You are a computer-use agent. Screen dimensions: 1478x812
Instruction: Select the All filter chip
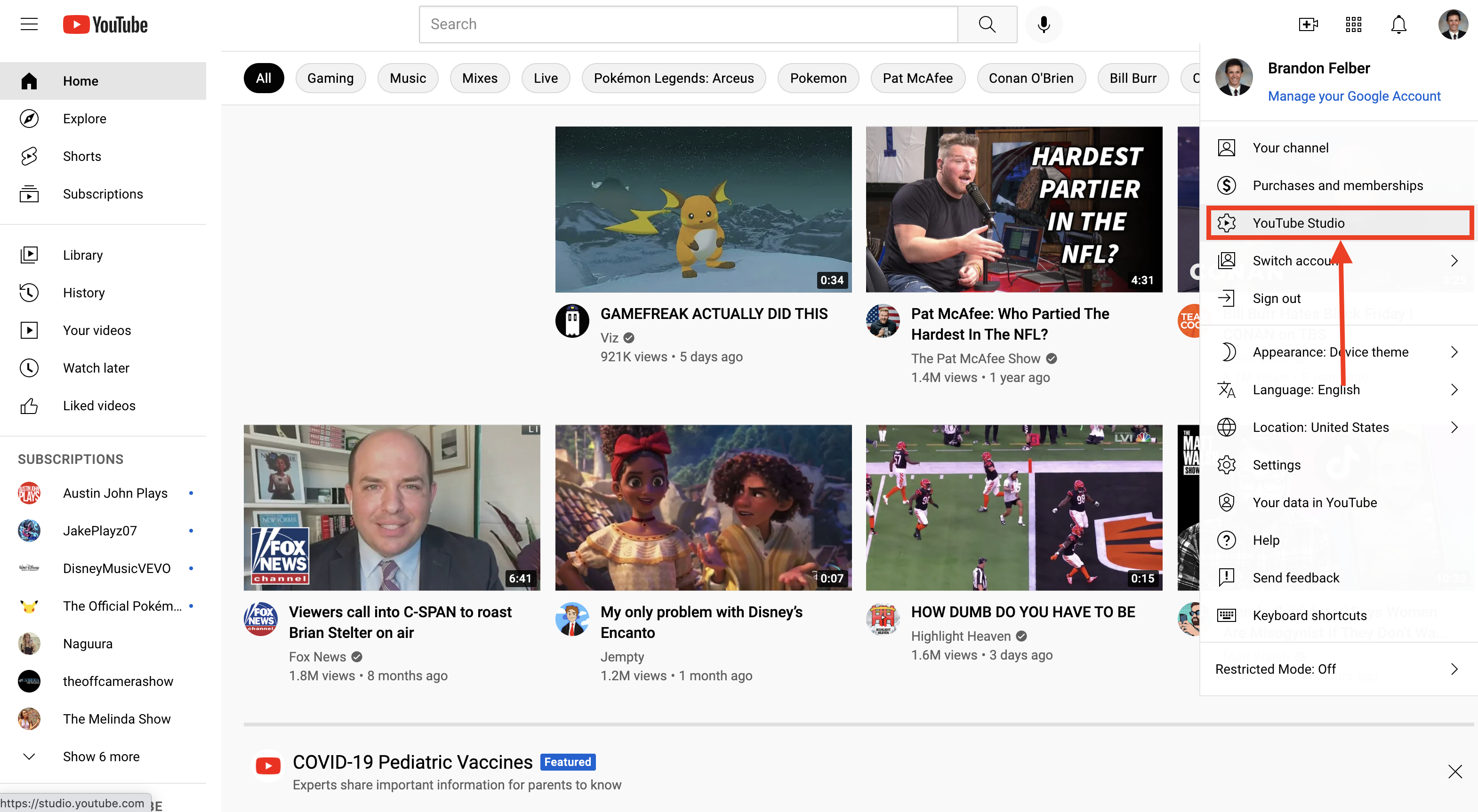[x=263, y=78]
